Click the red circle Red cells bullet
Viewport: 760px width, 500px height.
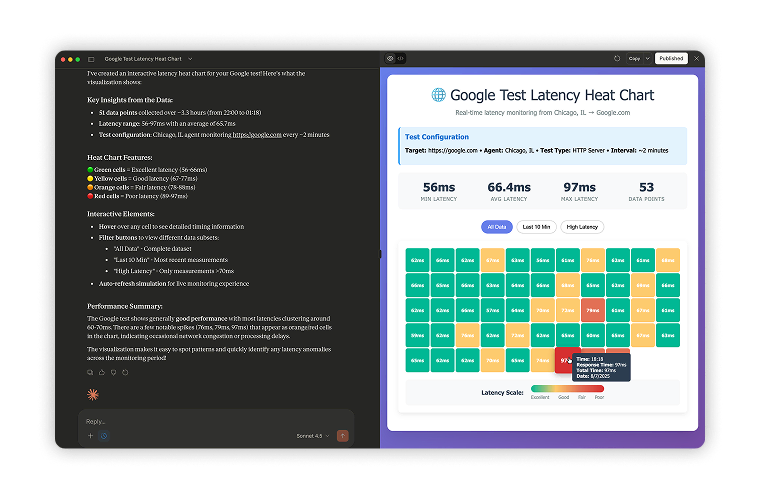(x=90, y=196)
